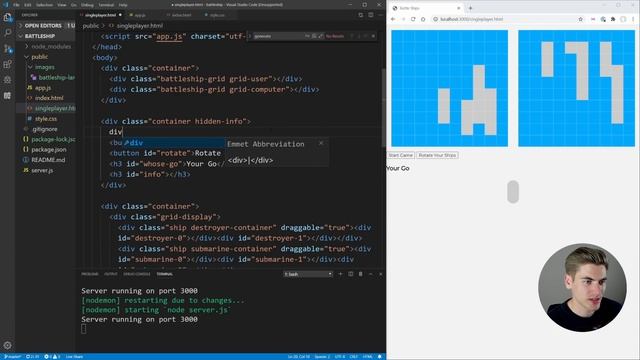Screen dimensions: 640x360
Task: Open the Help menu
Action: (x=123, y=5)
